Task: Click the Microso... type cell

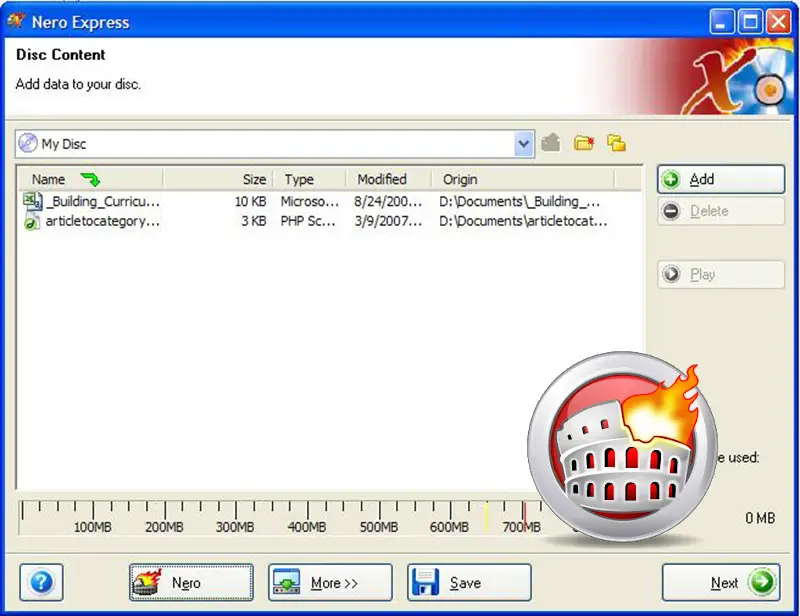Action: point(309,202)
